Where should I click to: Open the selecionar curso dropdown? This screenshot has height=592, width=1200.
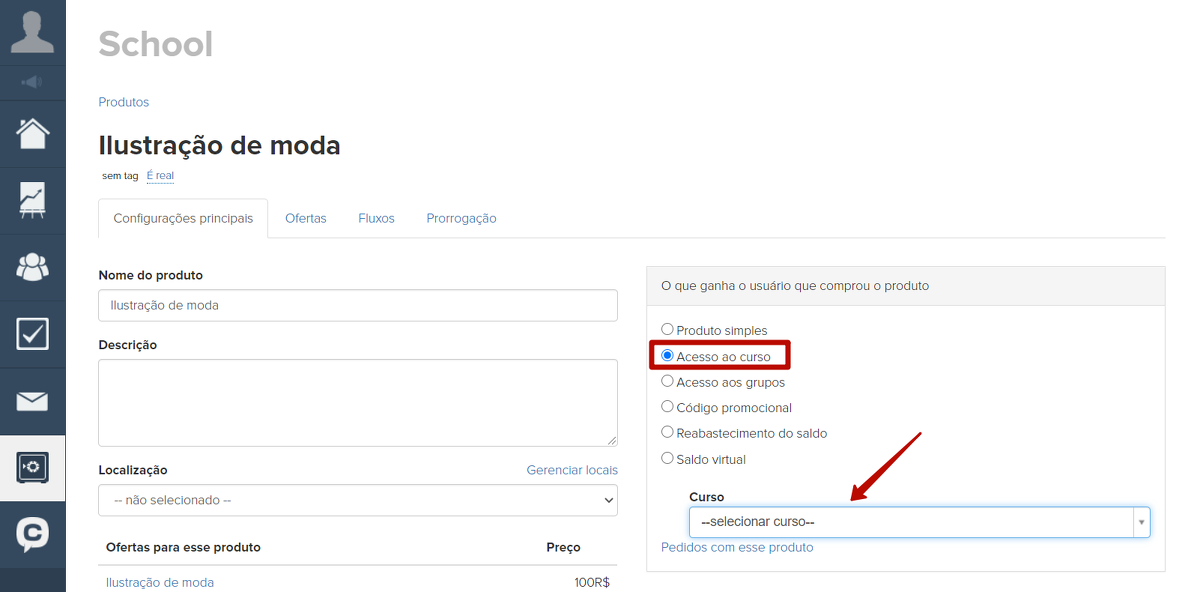click(x=918, y=522)
